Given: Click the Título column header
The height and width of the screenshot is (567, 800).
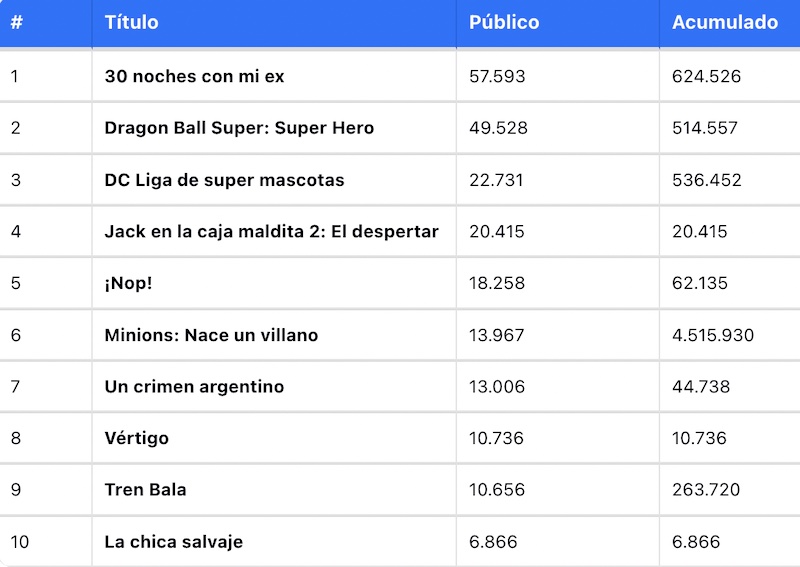Looking at the screenshot, I should [132, 22].
